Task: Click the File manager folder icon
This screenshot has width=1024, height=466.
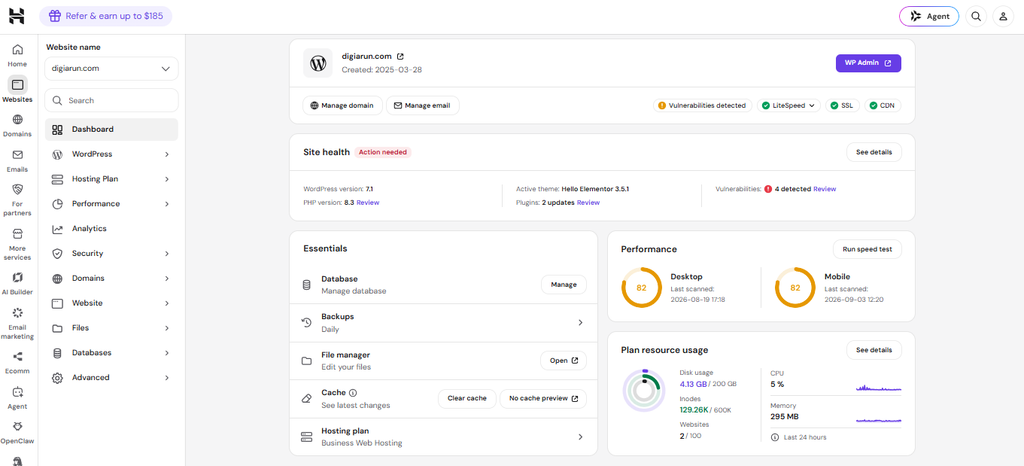Action: [306, 360]
